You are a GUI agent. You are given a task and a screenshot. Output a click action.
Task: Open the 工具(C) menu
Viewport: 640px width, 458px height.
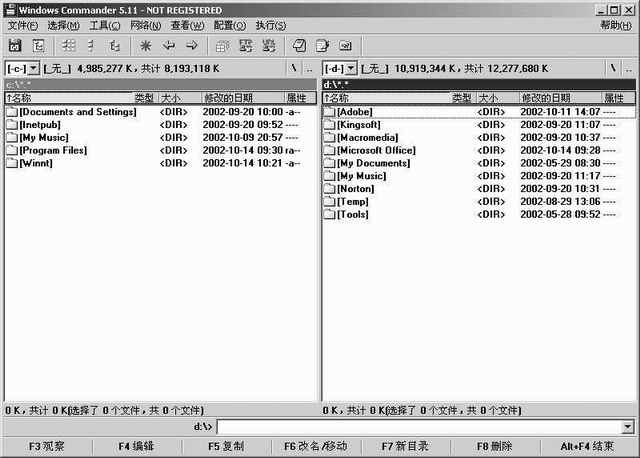coord(104,26)
